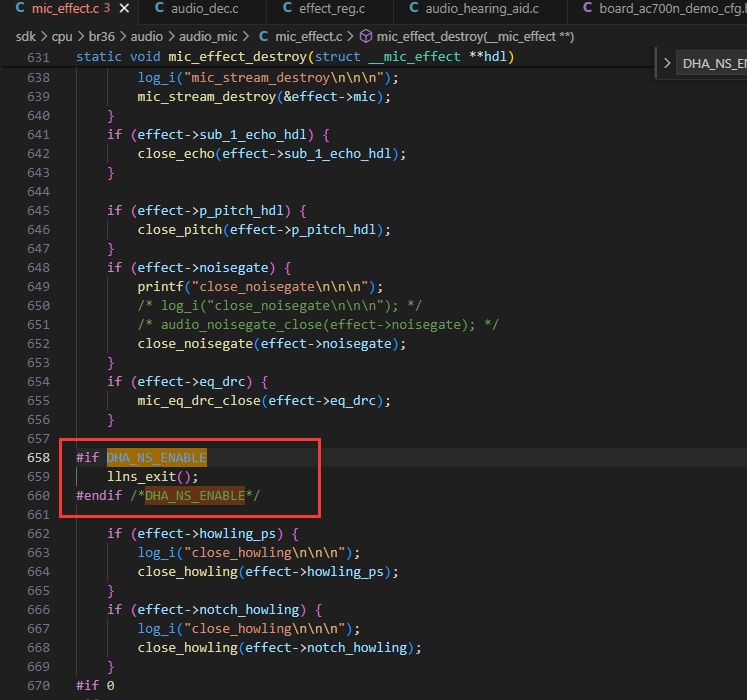Screen dimensions: 747x700
Task: Click if (effect->noisegate) on line 648
Action: [x=199, y=268]
